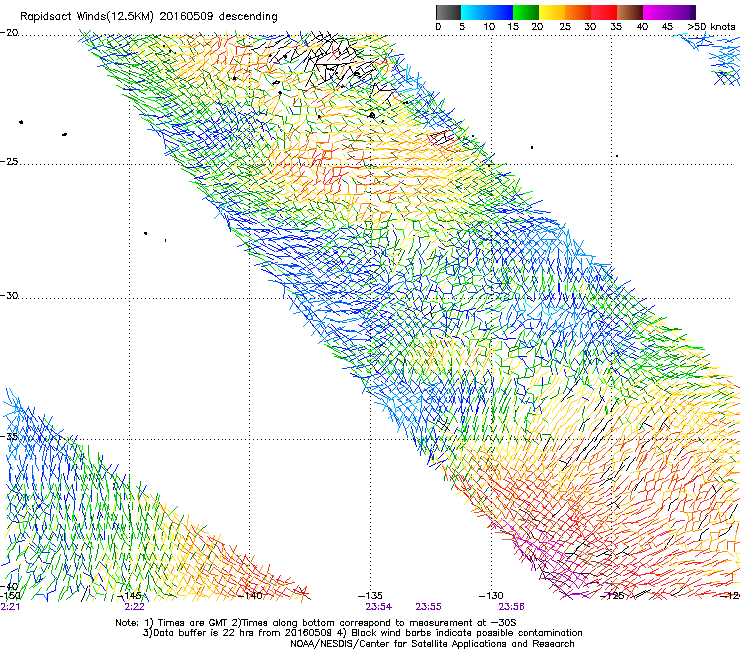Click the note line starting "3)Data buffer is 22 hrs"
The height and width of the screenshot is (650, 740).
[x=362, y=633]
